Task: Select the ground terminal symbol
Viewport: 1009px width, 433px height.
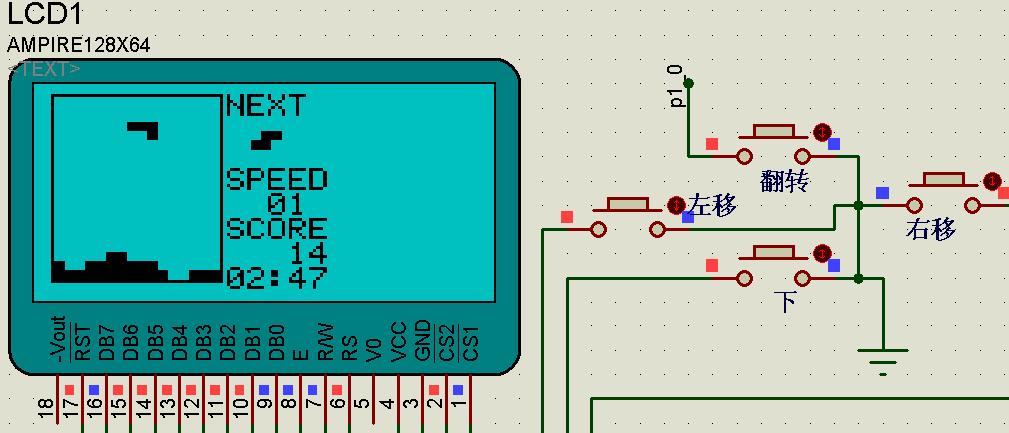Action: tap(882, 362)
